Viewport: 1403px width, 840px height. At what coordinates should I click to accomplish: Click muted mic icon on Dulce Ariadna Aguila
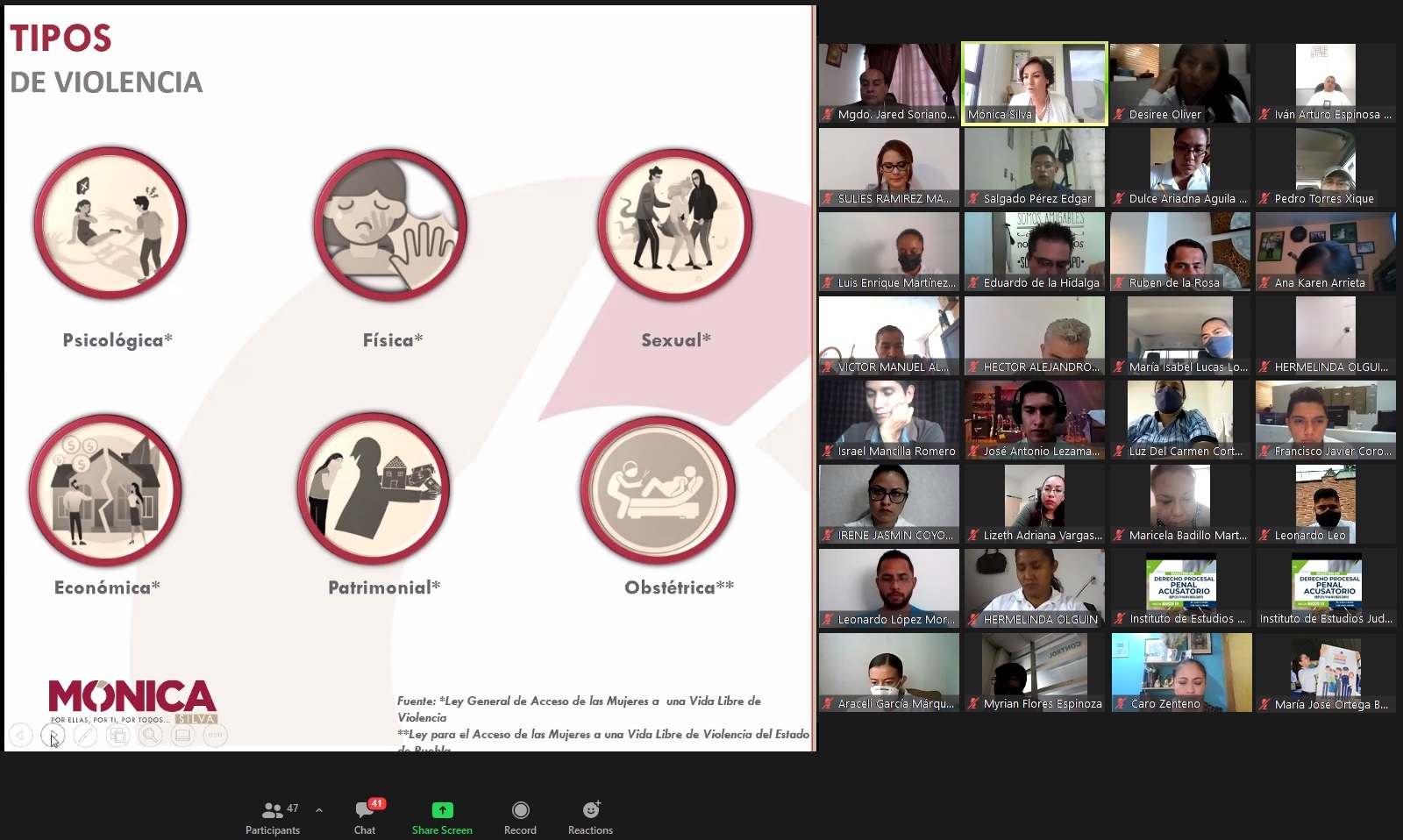click(1119, 198)
